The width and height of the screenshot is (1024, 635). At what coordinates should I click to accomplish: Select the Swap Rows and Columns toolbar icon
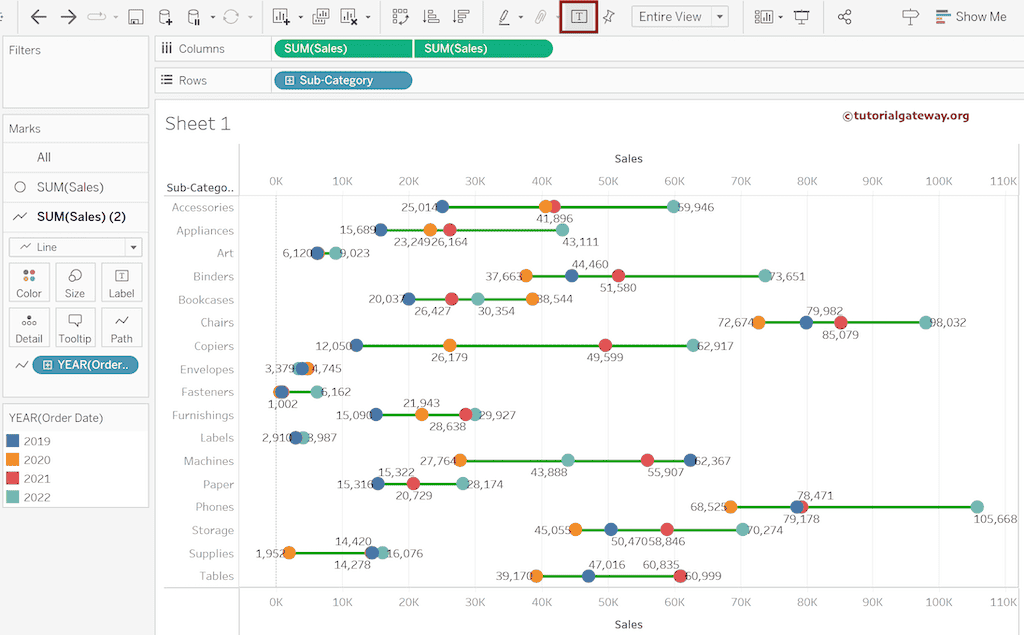pyautogui.click(x=398, y=16)
